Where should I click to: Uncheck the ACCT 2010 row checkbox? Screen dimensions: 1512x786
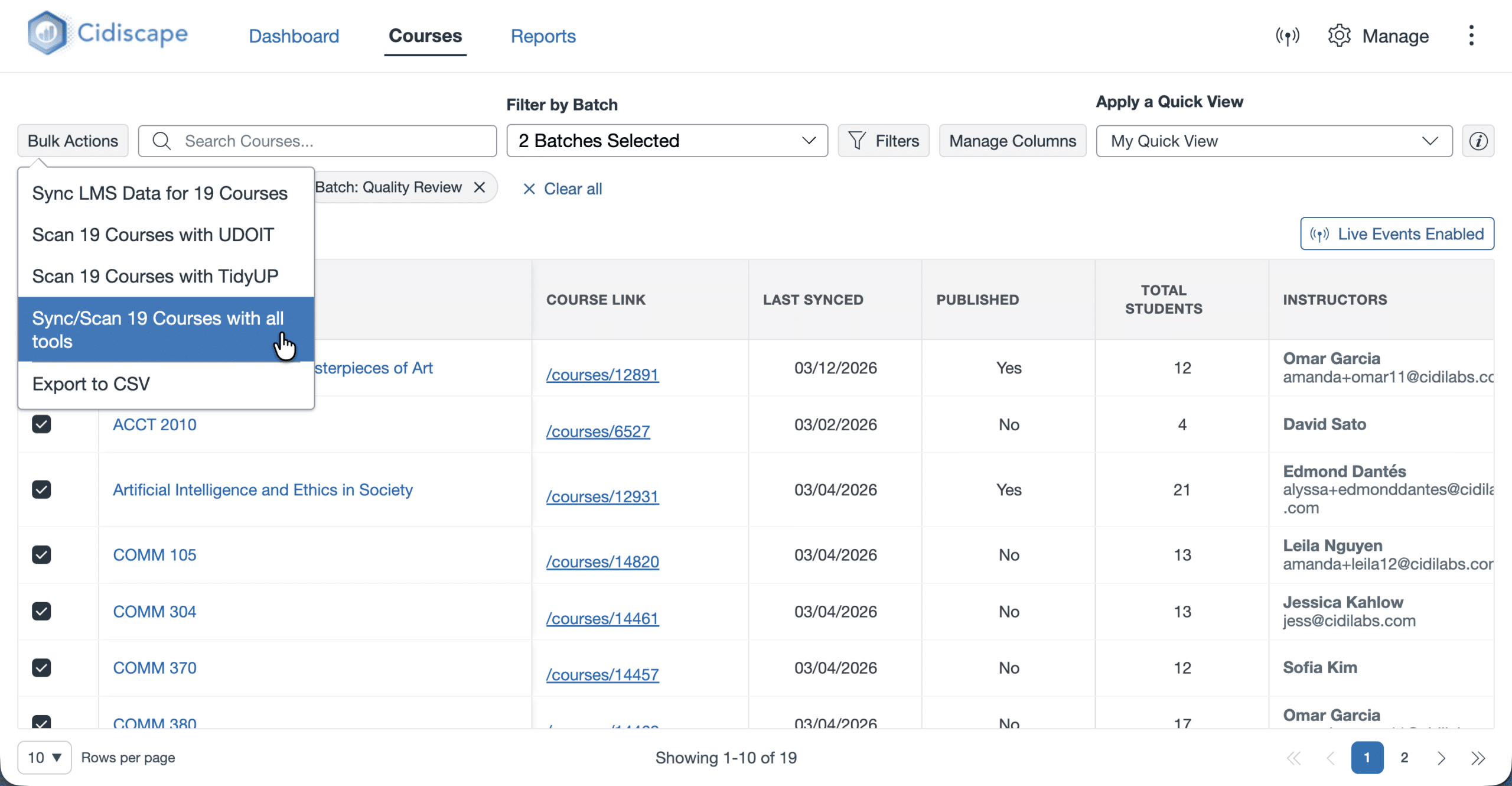41,424
